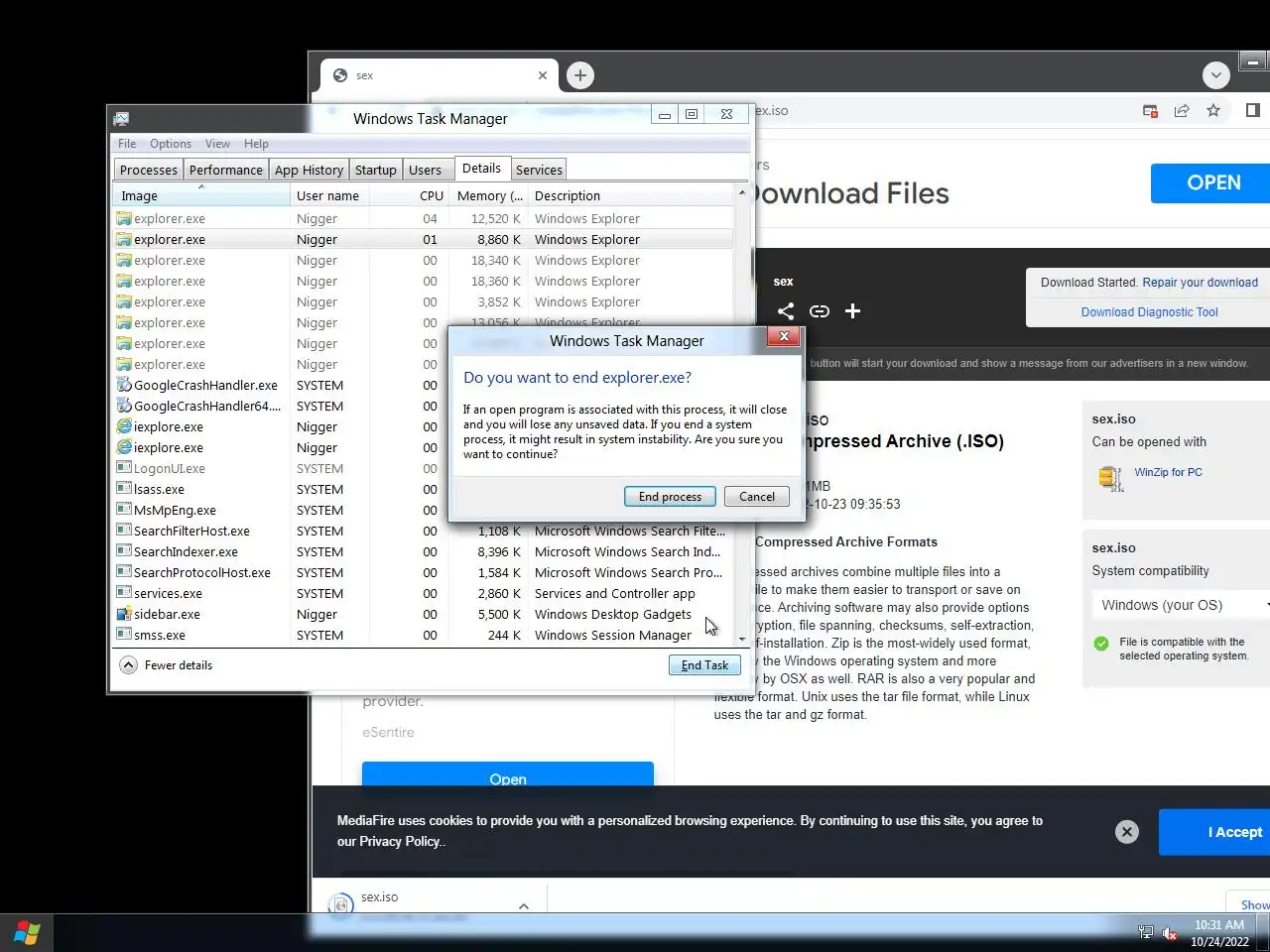Open the Help menu in Task Manager
The image size is (1270, 952).
point(256,144)
